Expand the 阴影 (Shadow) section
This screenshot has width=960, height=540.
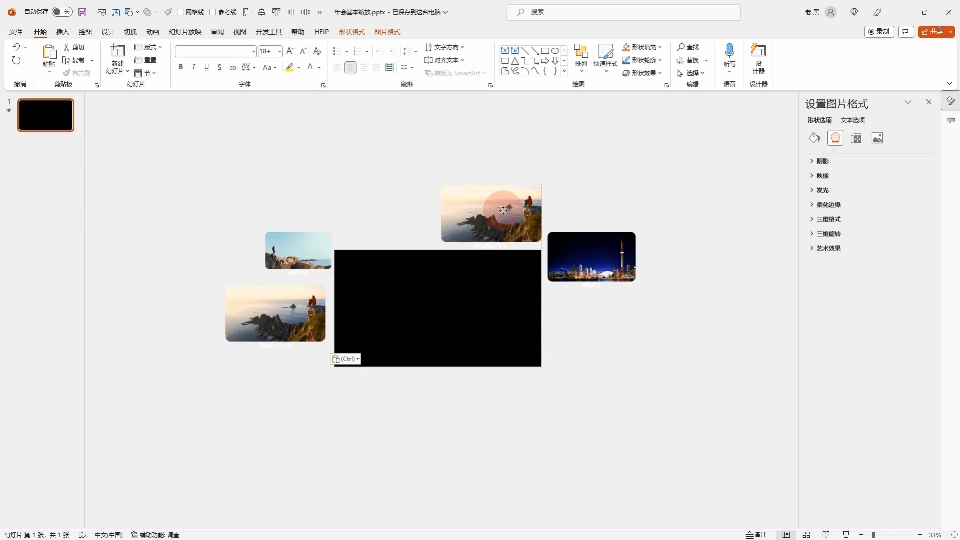click(819, 161)
